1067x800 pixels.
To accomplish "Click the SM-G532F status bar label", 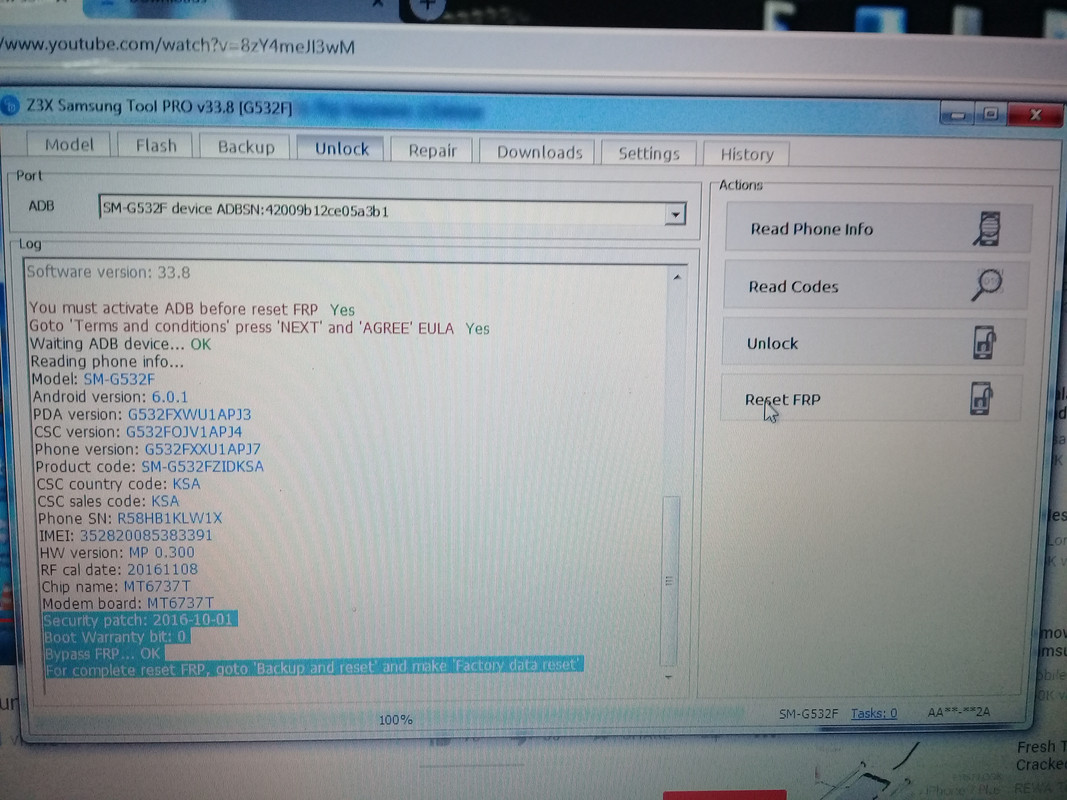I will (x=808, y=714).
